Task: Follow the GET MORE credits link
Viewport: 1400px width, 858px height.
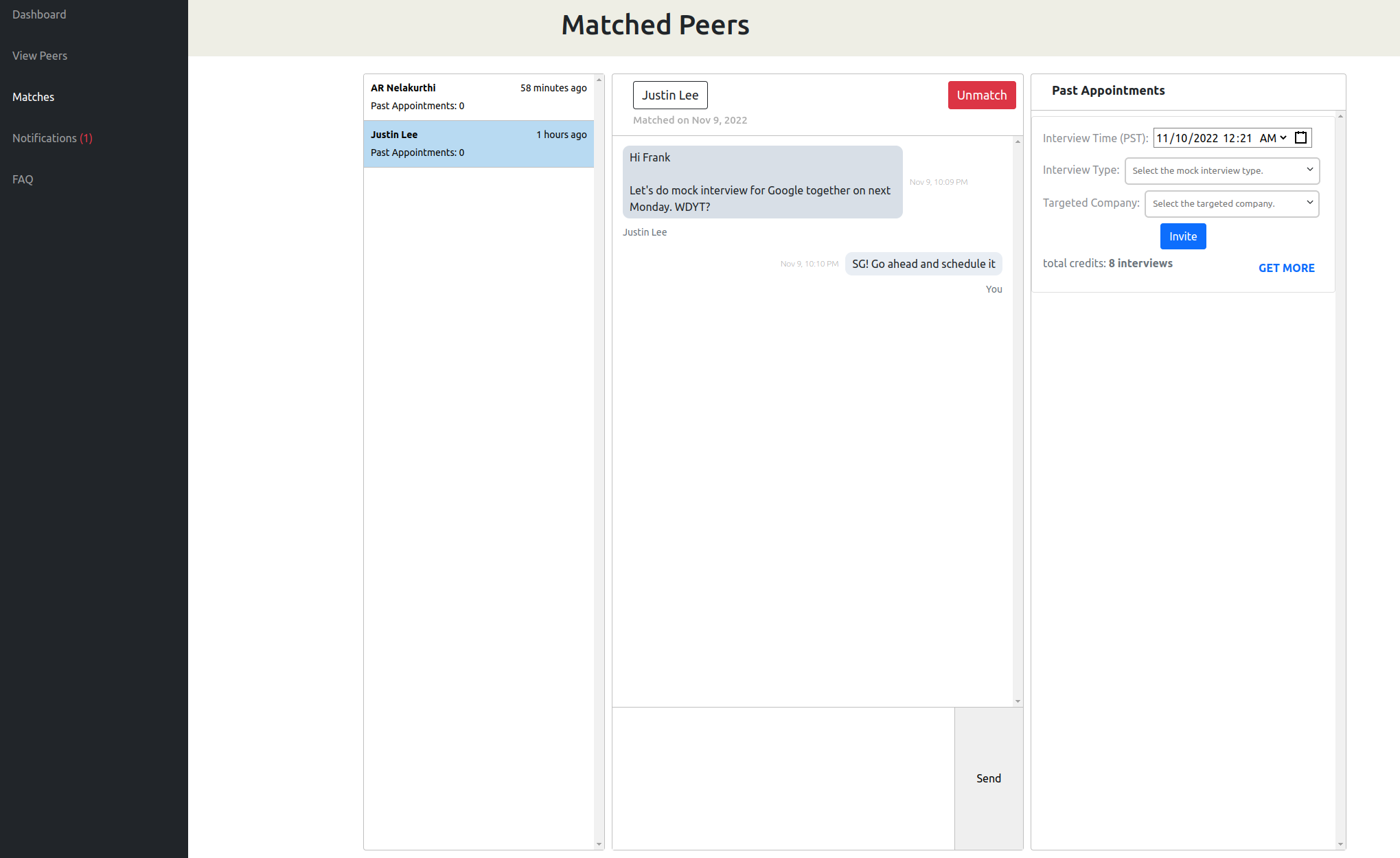Action: point(1286,268)
